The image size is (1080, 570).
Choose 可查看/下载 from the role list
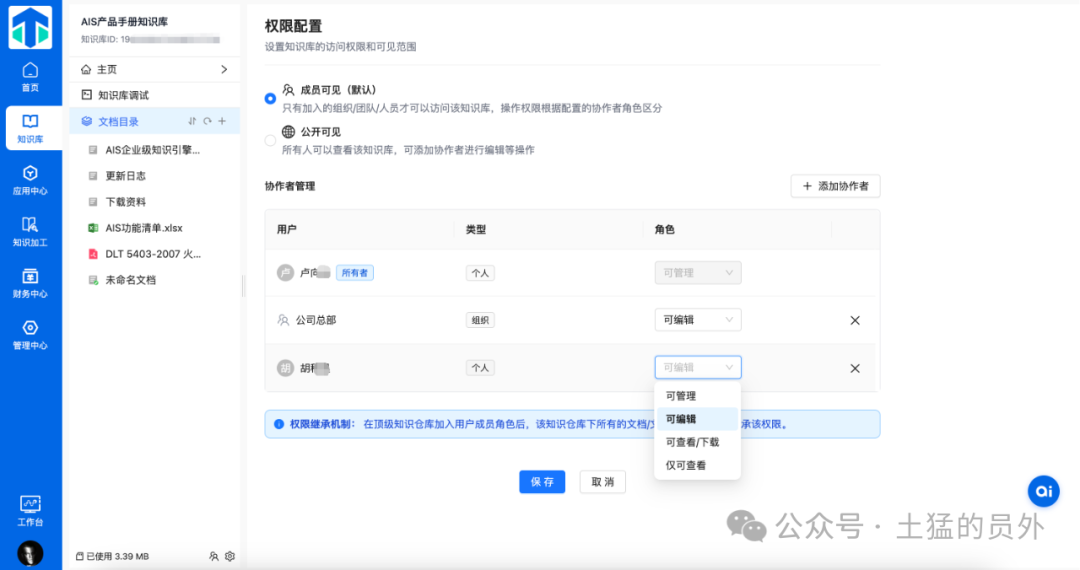[697, 442]
